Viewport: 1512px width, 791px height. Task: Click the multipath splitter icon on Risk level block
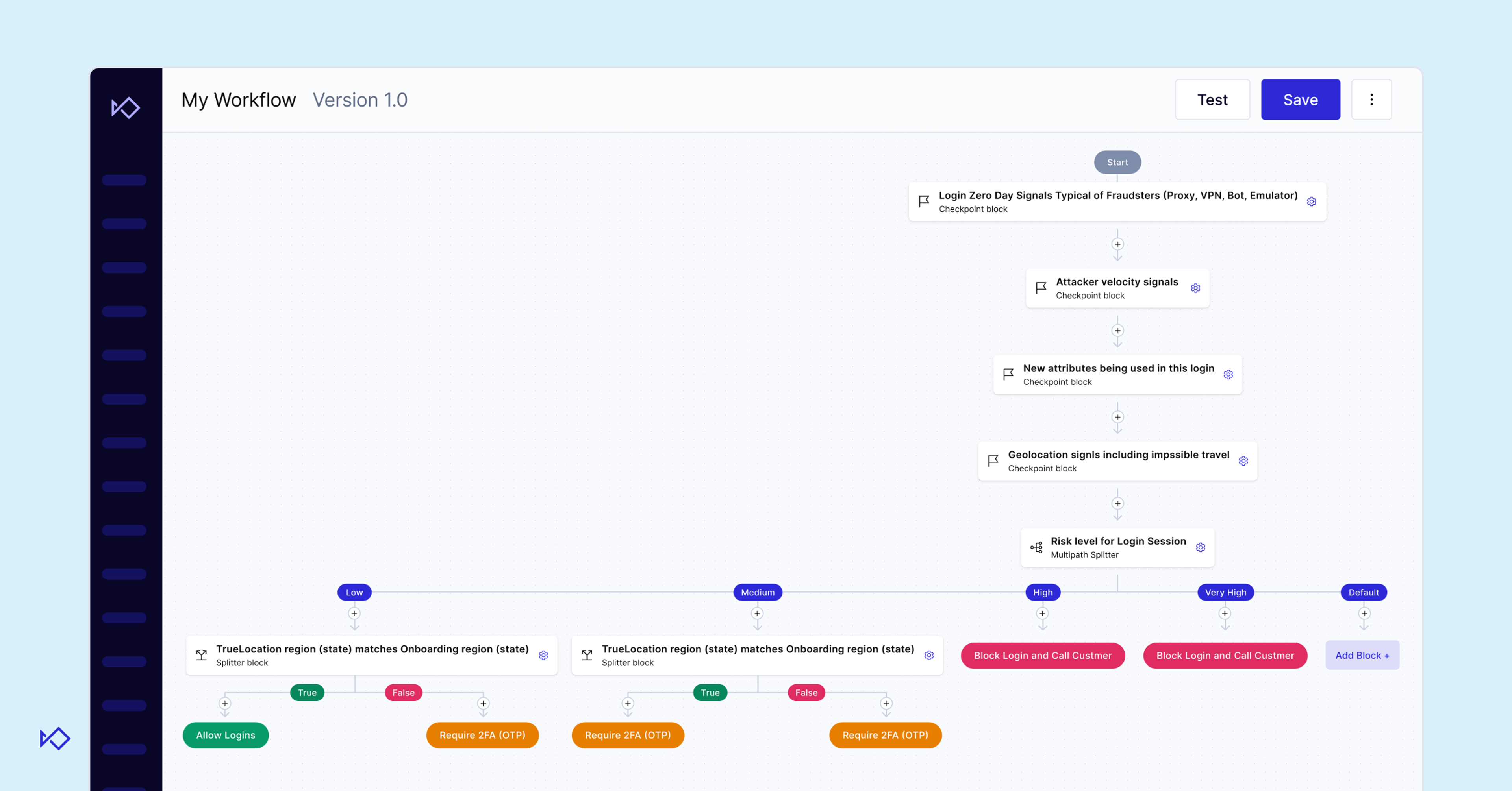pyautogui.click(x=1037, y=547)
